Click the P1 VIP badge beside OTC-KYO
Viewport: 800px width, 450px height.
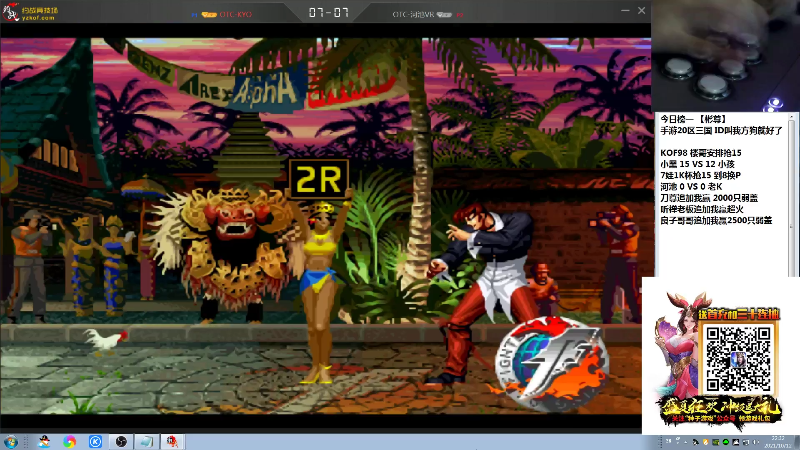click(x=209, y=15)
